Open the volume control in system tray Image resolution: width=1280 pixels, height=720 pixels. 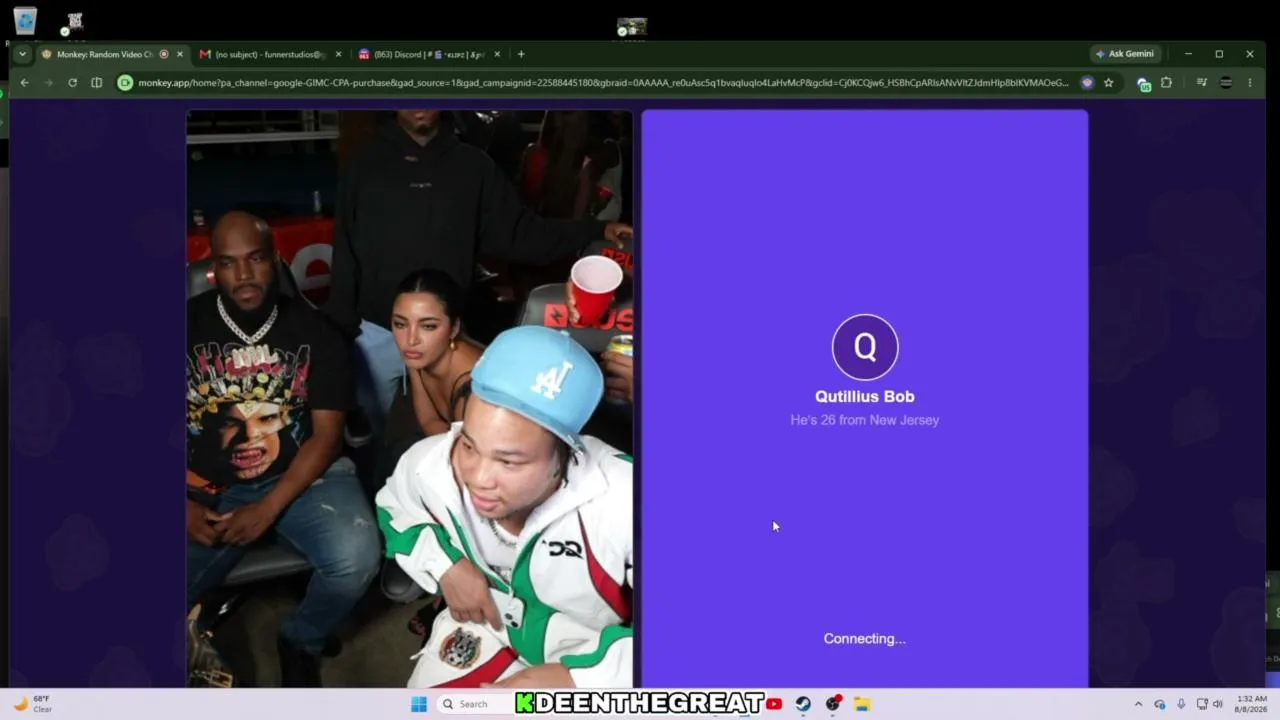tap(1217, 704)
